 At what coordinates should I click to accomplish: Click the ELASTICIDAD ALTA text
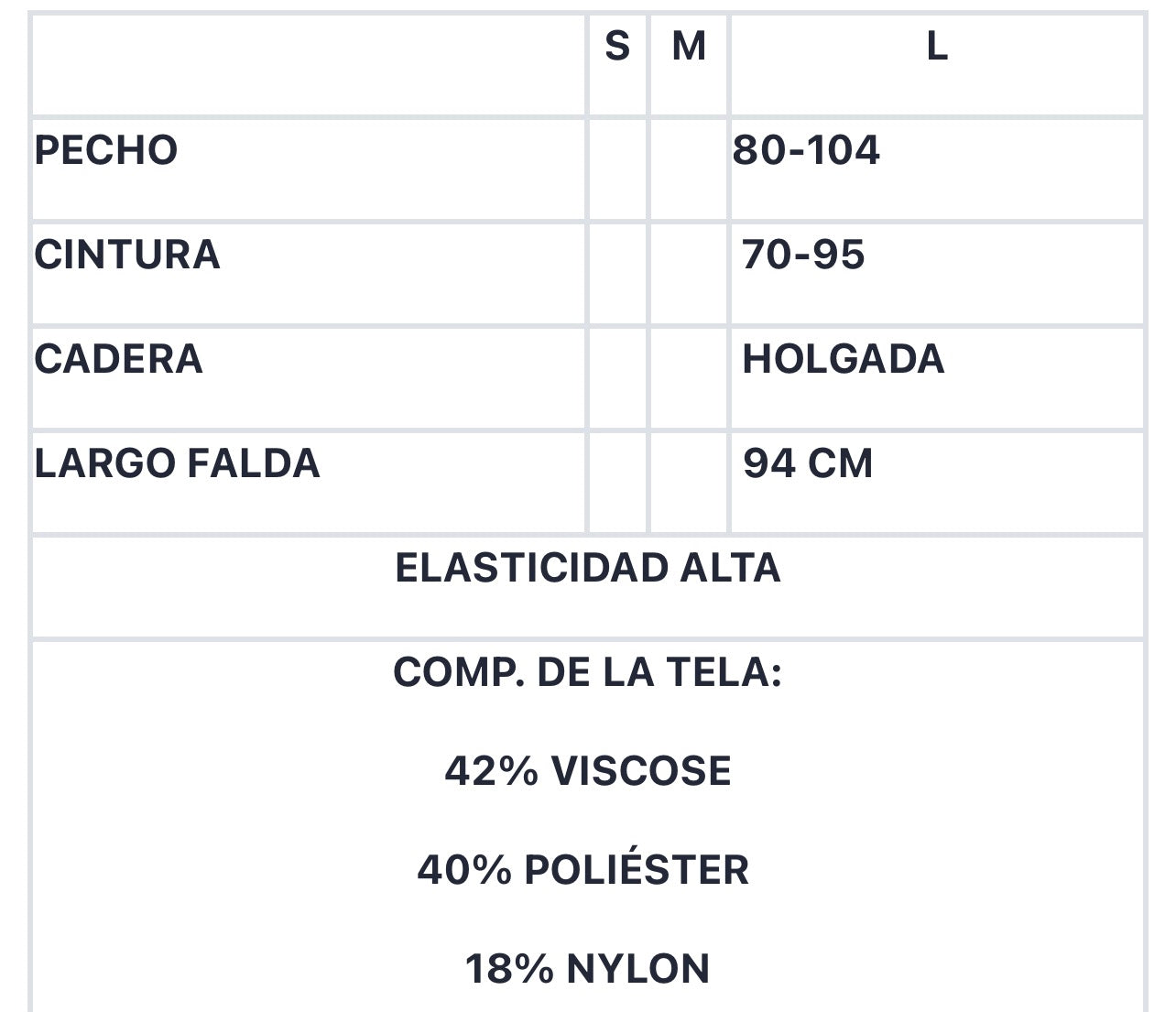pyautogui.click(x=588, y=568)
